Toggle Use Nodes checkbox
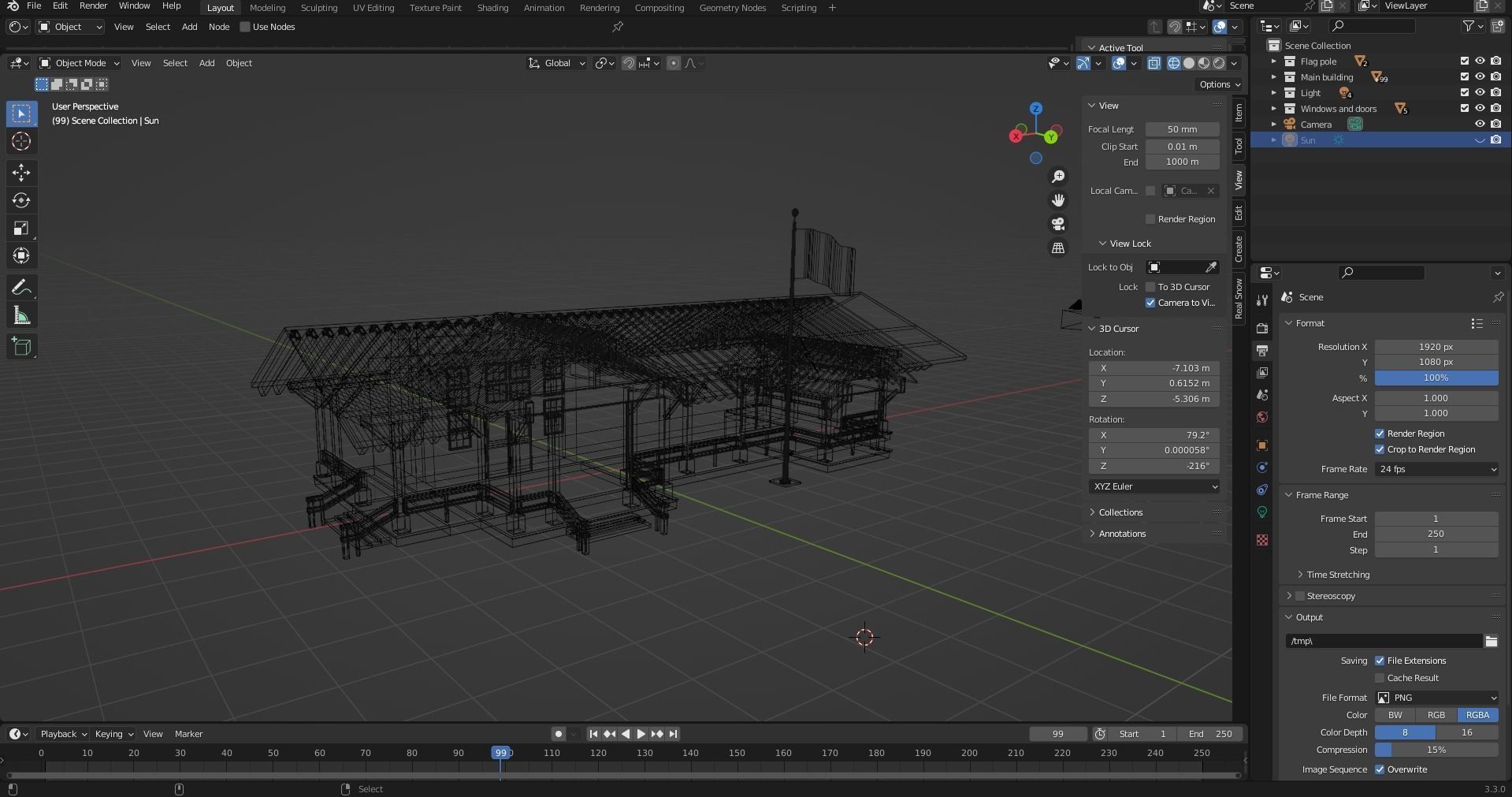The image size is (1512, 797). (x=245, y=27)
